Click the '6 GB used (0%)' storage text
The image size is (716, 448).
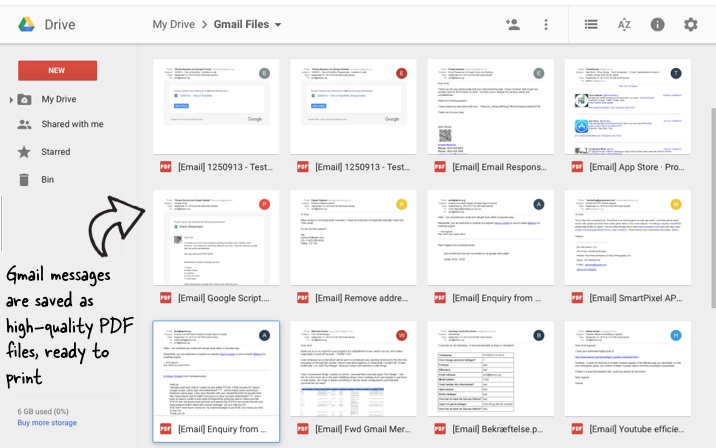[43, 411]
